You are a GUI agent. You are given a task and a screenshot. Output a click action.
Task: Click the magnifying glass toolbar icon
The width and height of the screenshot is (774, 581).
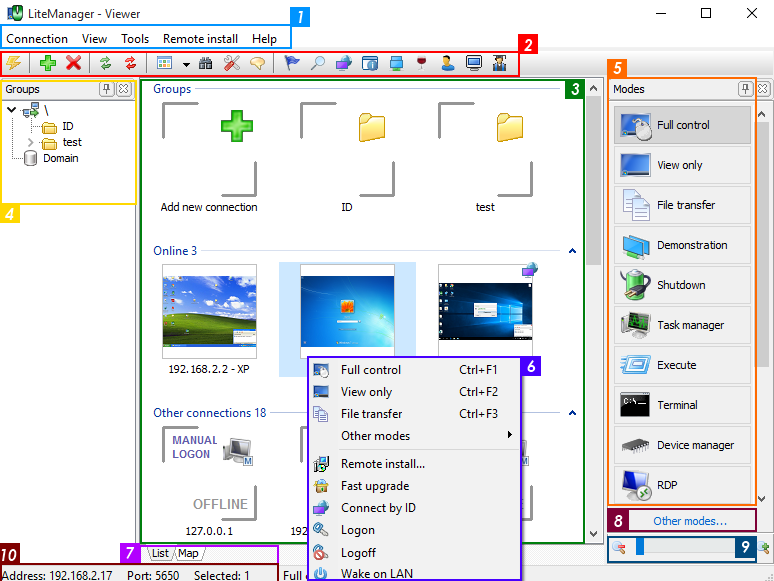click(x=318, y=63)
